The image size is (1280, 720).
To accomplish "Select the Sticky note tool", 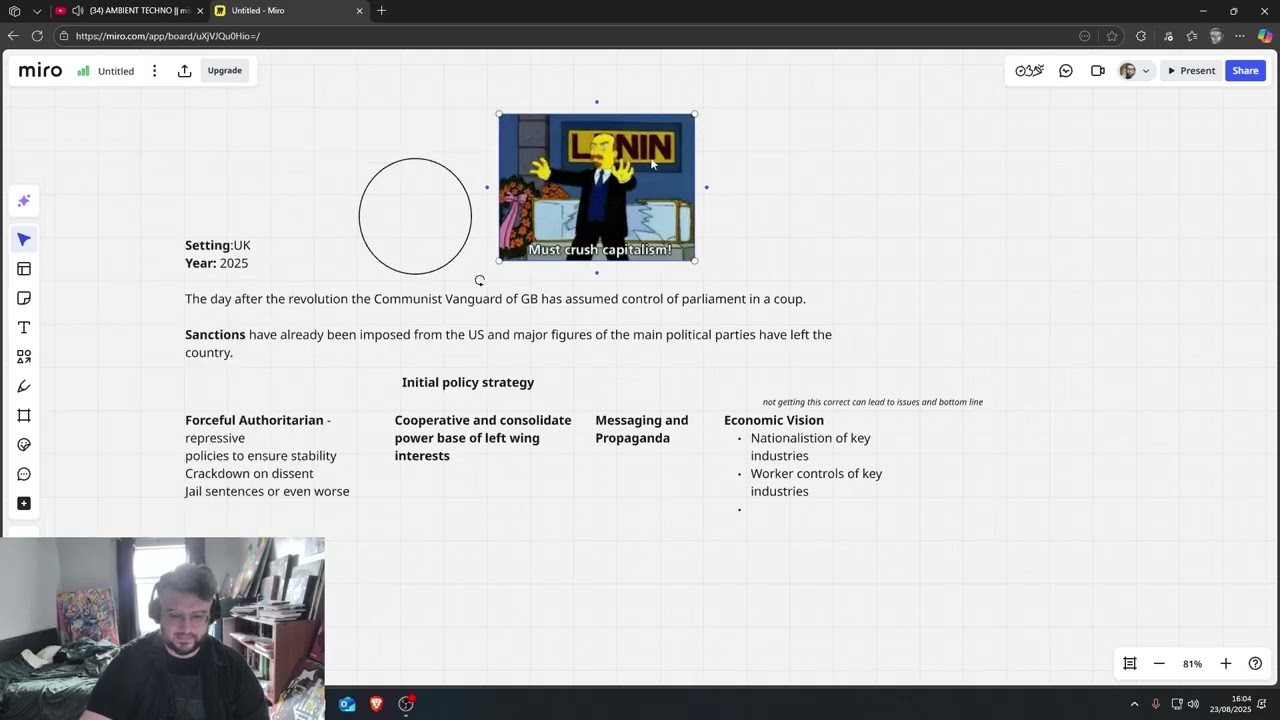I will (x=24, y=298).
